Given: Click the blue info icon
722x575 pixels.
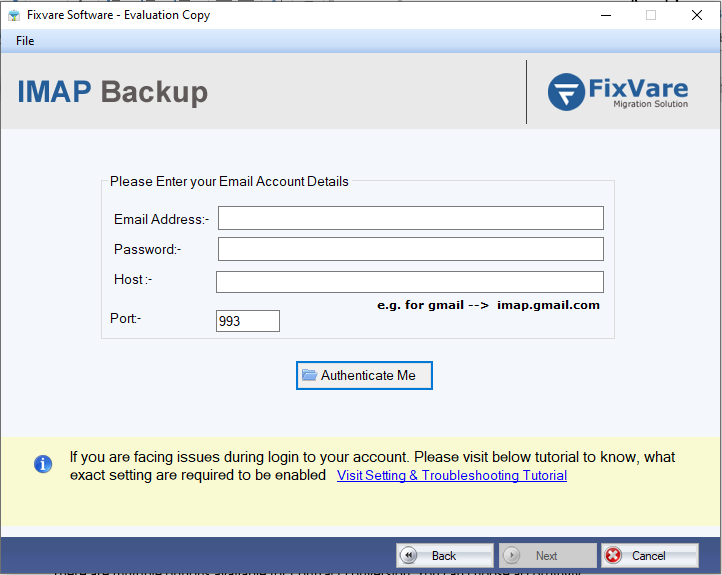Looking at the screenshot, I should pos(43,464).
